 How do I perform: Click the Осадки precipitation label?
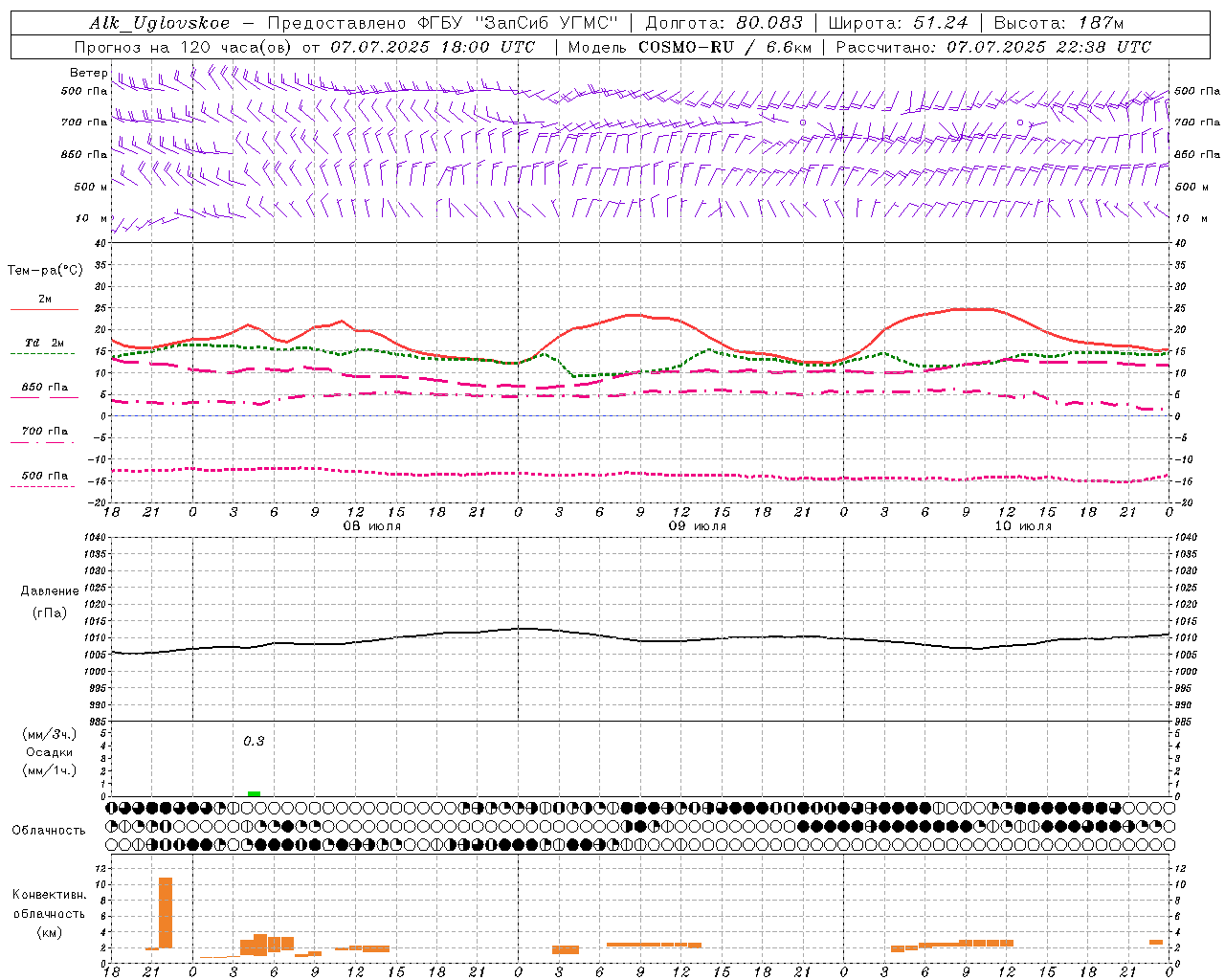point(49,752)
